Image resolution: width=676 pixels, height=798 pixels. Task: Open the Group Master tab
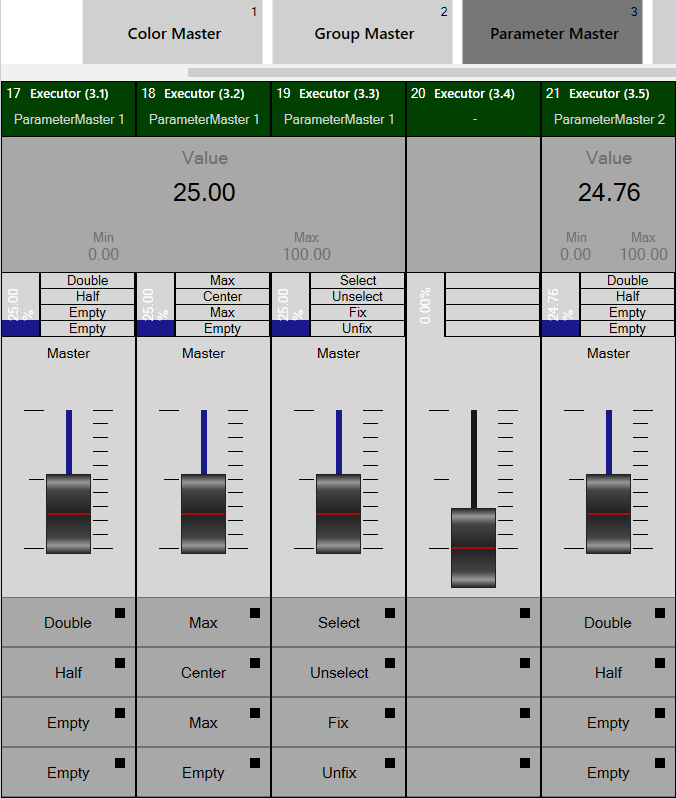[x=363, y=33]
